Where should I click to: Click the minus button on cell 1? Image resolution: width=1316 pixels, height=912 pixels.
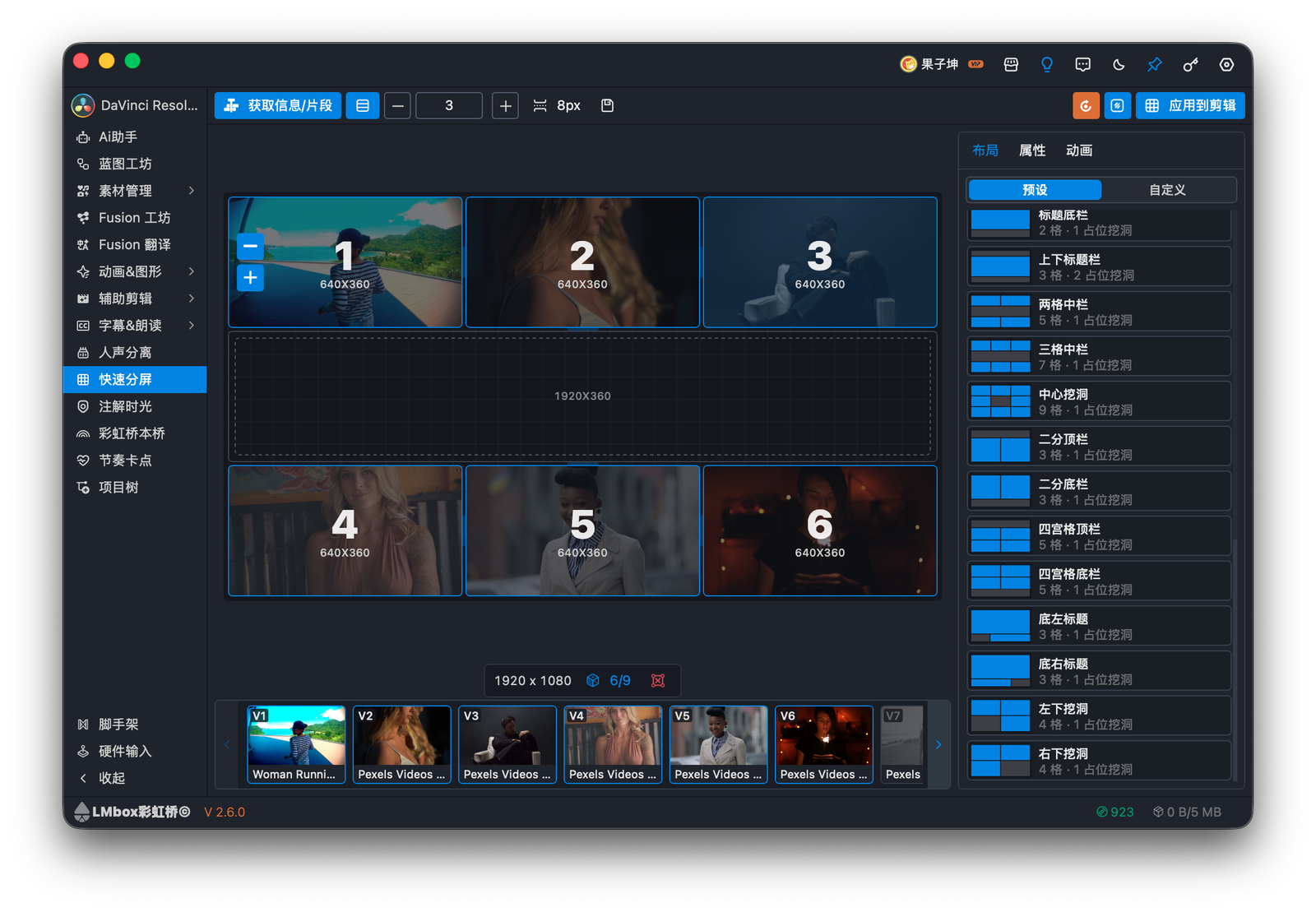250,246
